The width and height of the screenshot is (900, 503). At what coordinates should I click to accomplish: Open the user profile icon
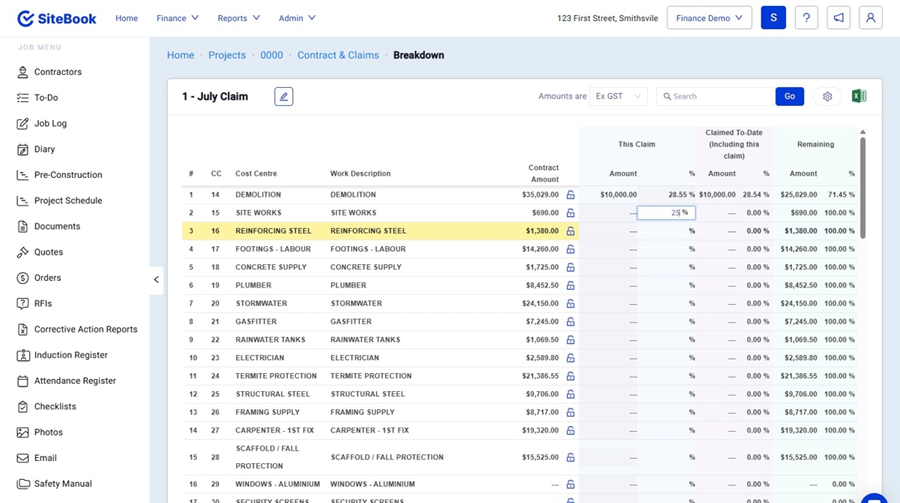pos(870,18)
